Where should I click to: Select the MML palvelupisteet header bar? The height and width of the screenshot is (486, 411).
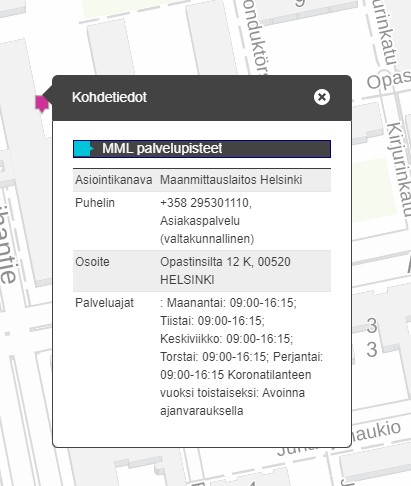[202, 149]
